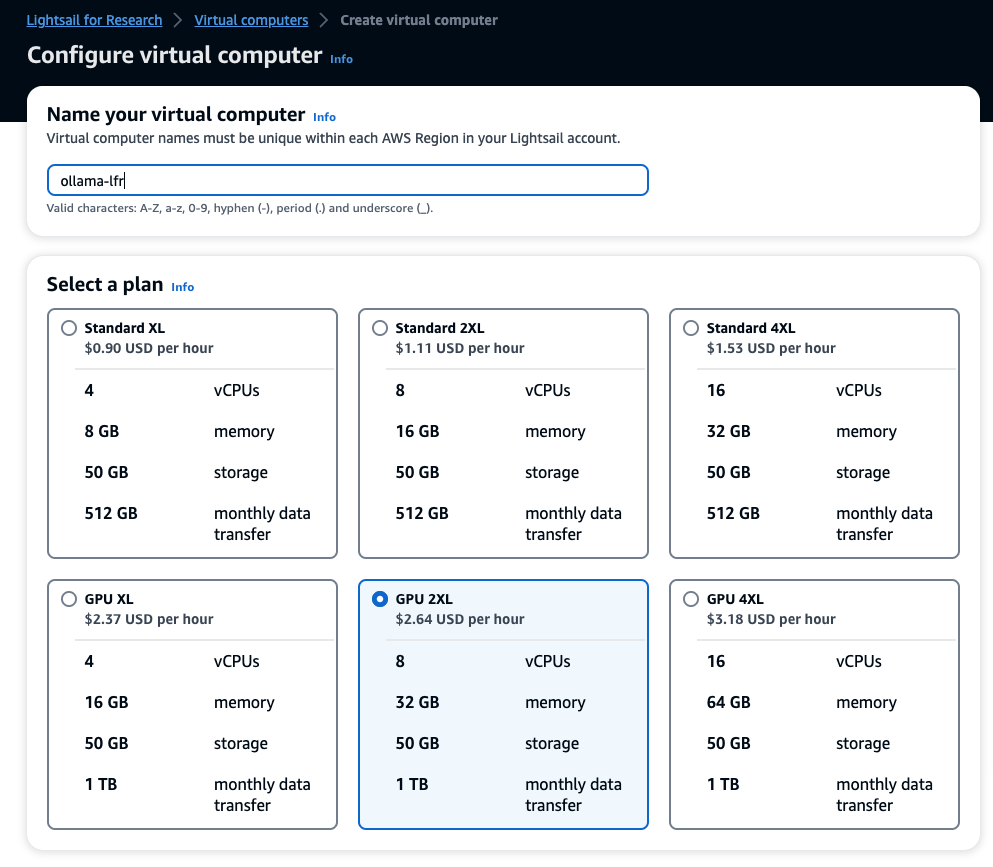Select the Standard 4XL plan radio button
The height and width of the screenshot is (867, 993).
tap(691, 328)
